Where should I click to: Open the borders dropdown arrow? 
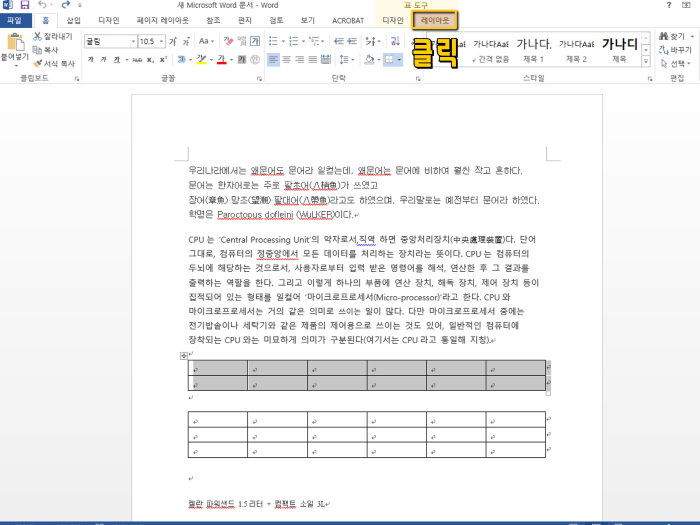pyautogui.click(x=399, y=59)
